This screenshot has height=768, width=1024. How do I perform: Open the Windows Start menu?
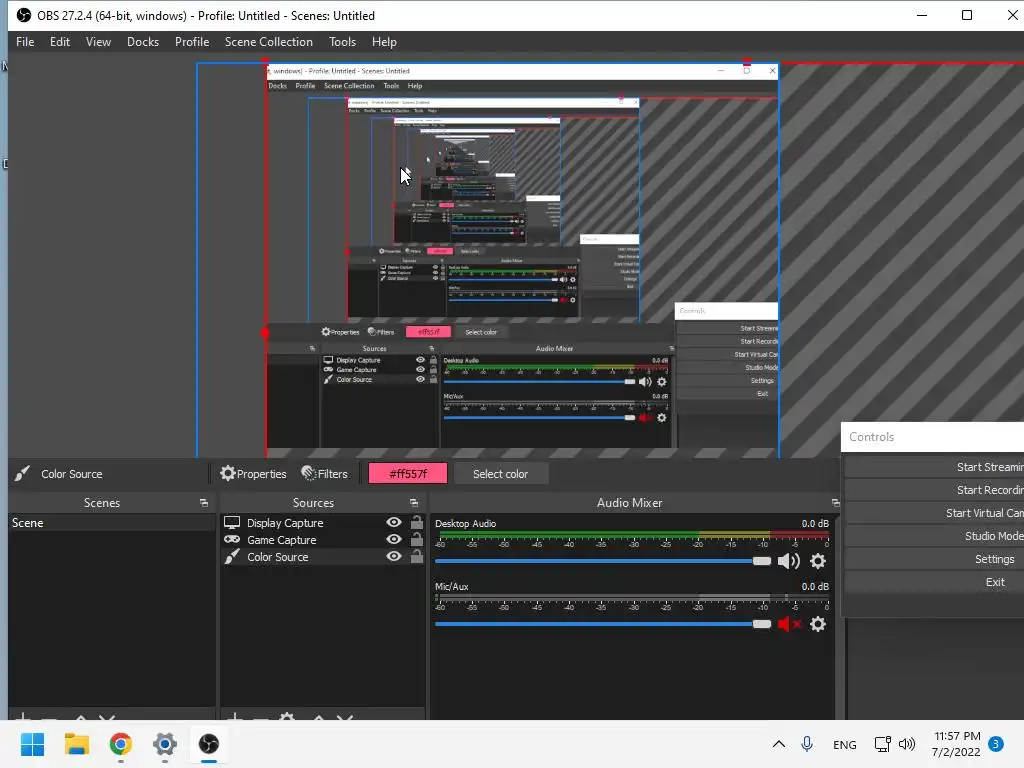tap(32, 744)
